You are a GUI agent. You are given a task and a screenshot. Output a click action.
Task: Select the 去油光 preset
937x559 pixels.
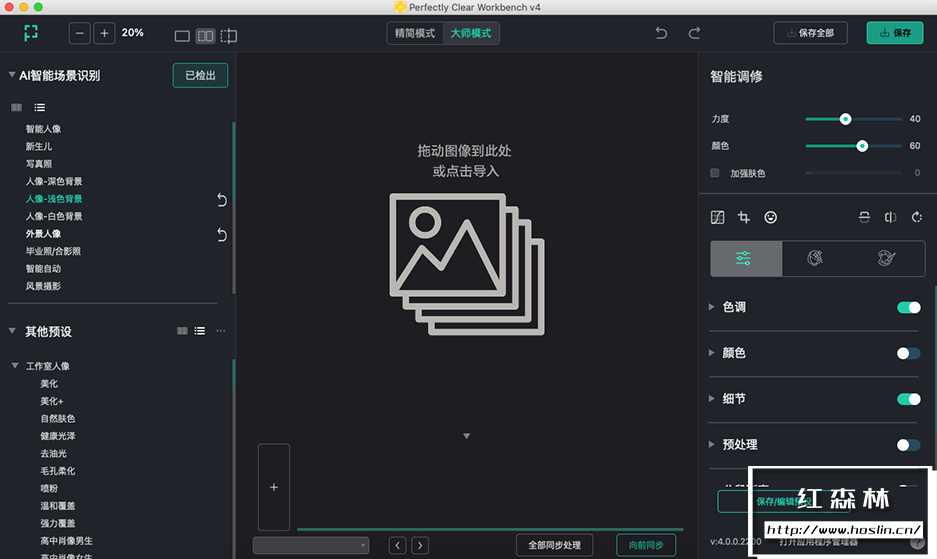point(54,453)
